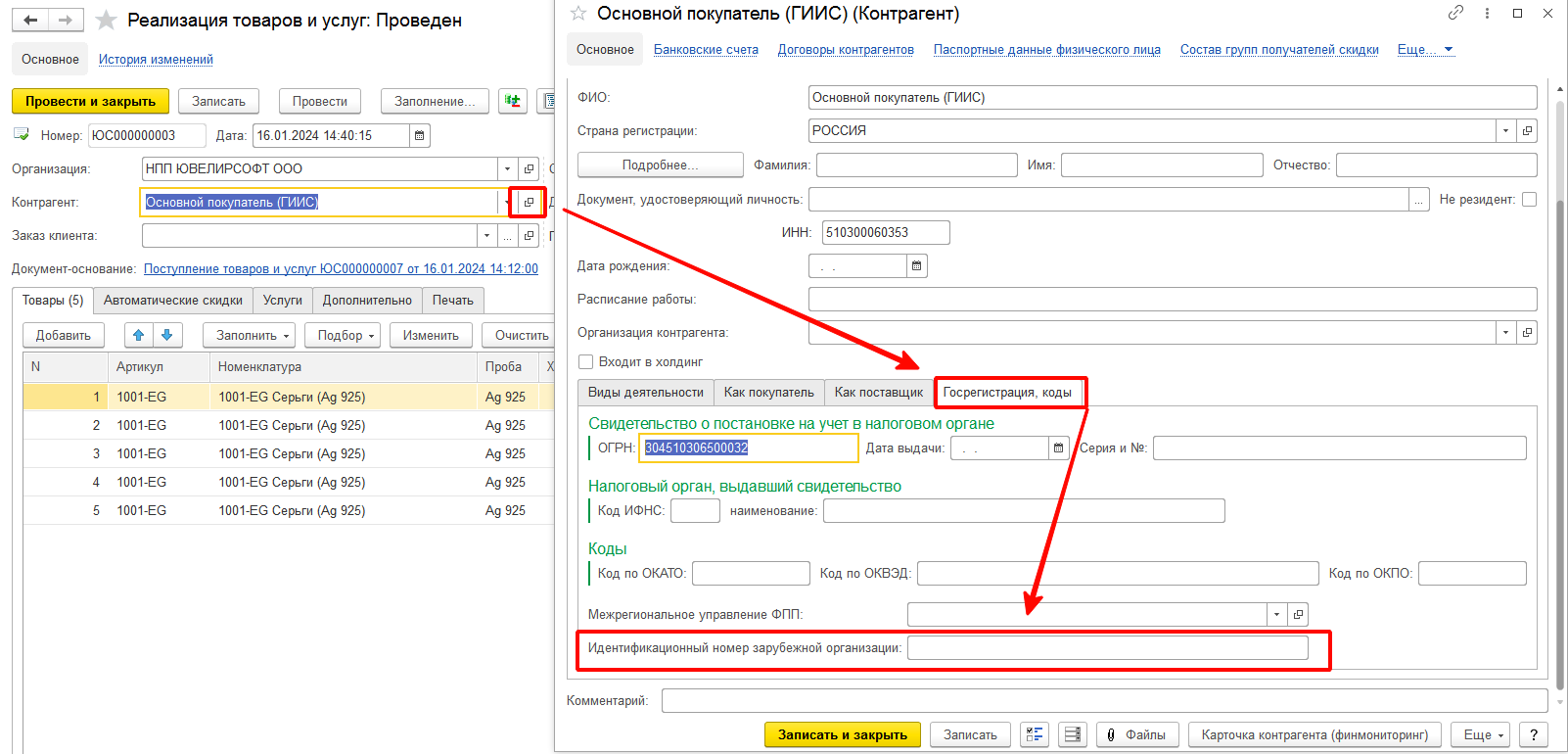1568x754 pixels.
Task: Open calendar for the Дата field
Action: point(420,135)
